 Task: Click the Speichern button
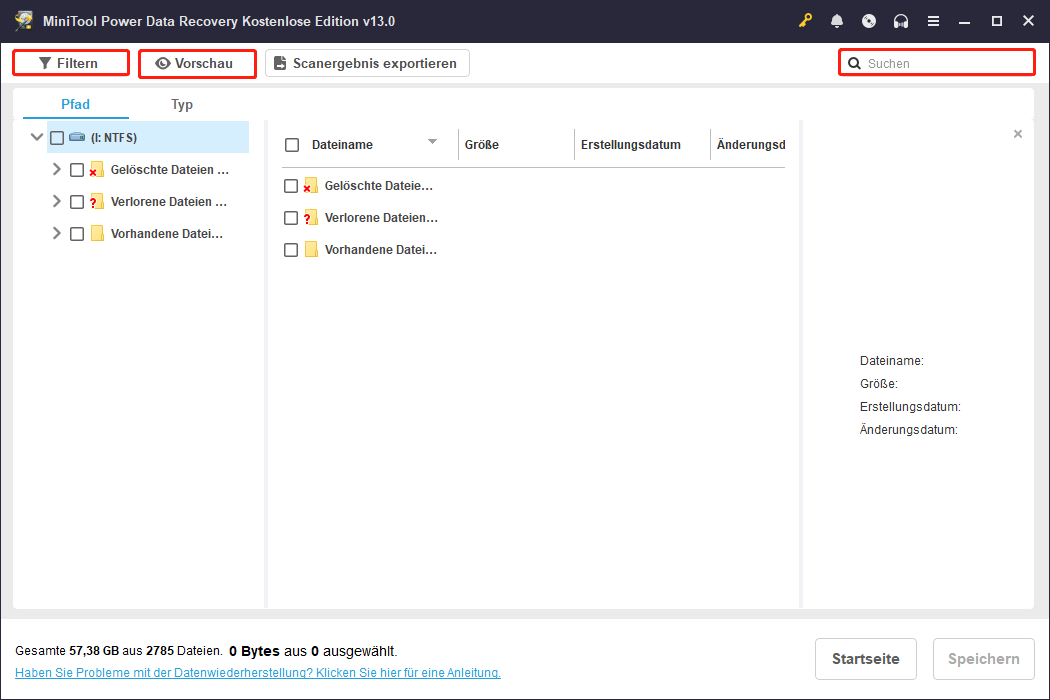click(984, 659)
